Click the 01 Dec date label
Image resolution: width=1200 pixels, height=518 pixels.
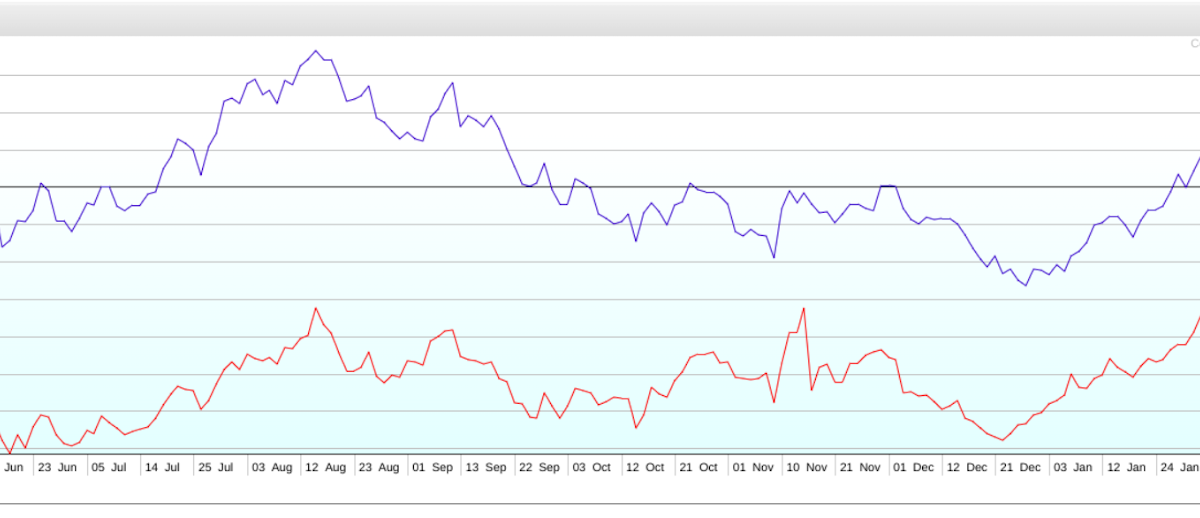(913, 467)
